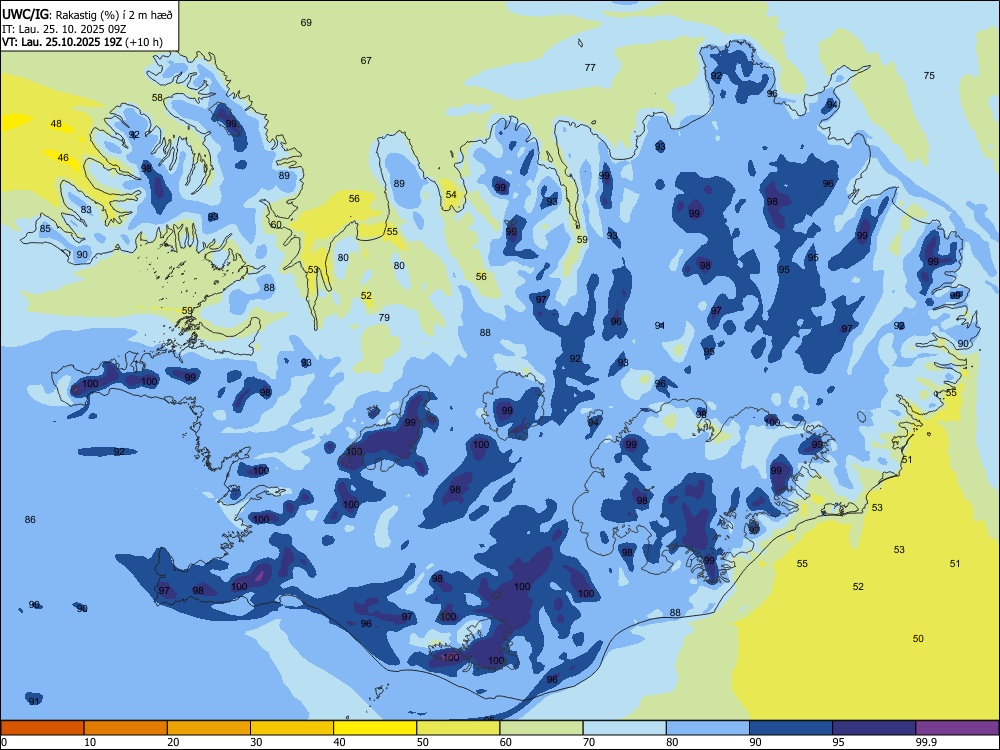This screenshot has width=1000, height=750.
Task: Click the '70' tick label on the color scale
Action: click(x=589, y=742)
